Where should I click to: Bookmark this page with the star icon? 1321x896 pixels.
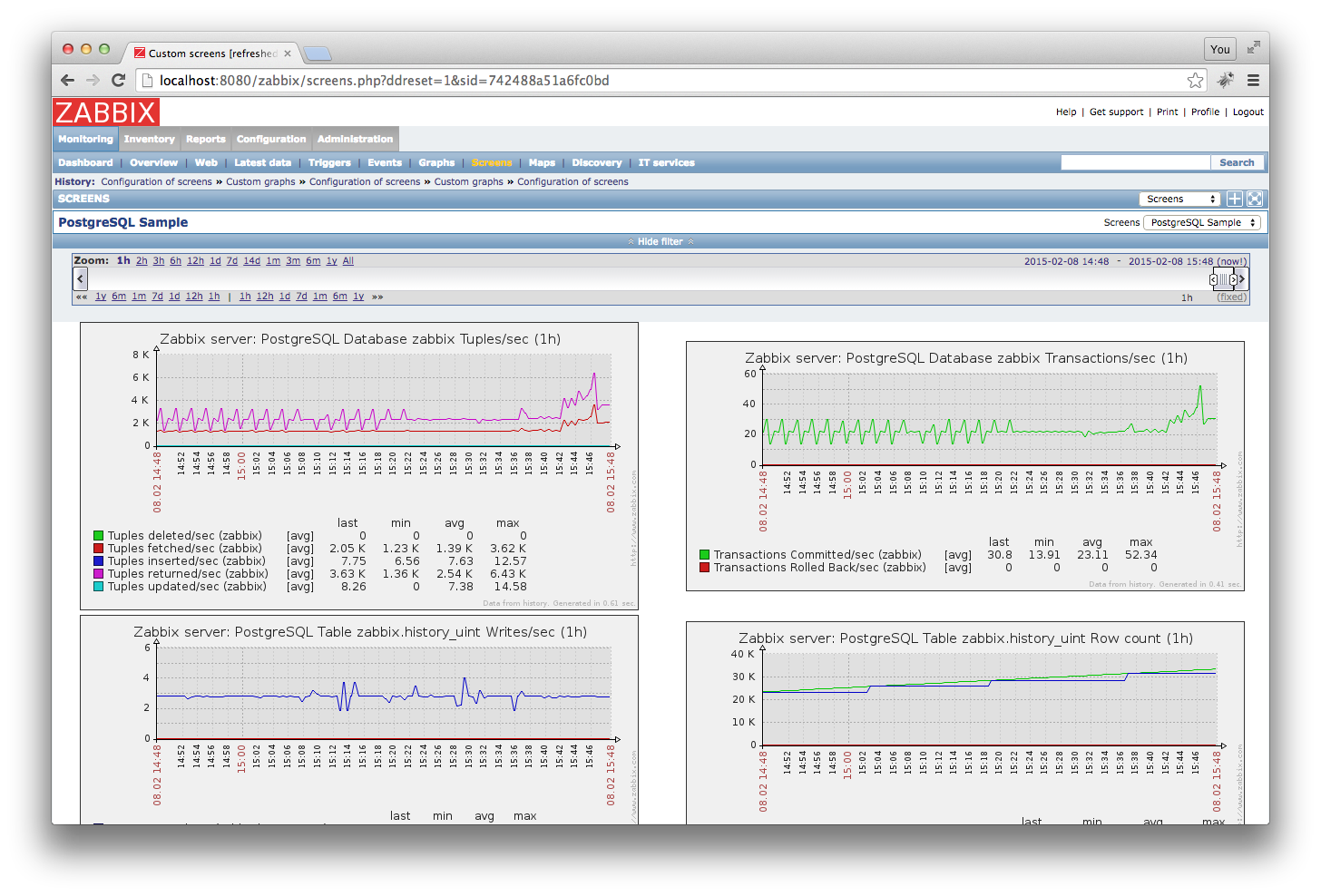pyautogui.click(x=1195, y=81)
